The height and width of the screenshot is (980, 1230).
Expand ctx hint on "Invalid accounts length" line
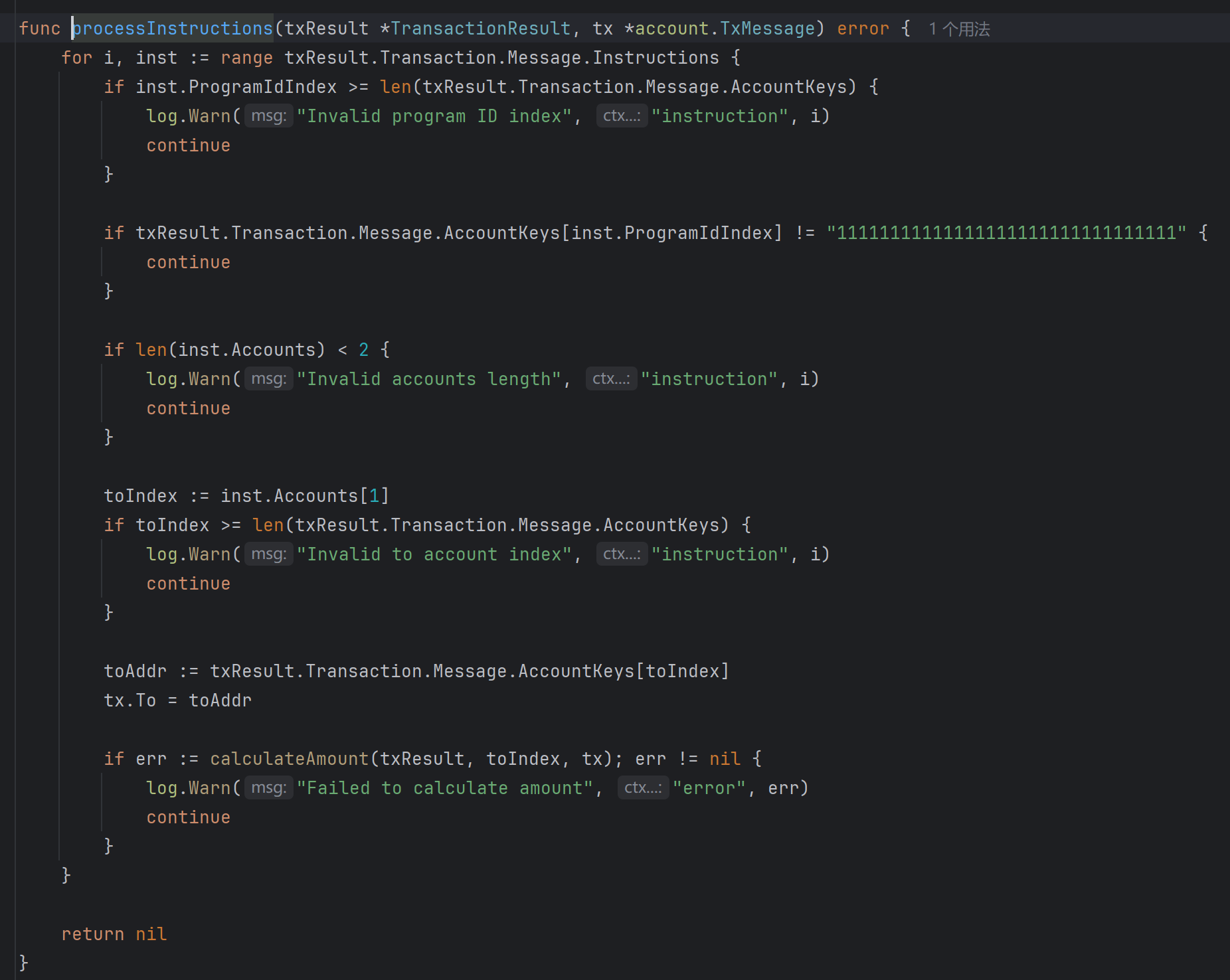click(x=610, y=379)
